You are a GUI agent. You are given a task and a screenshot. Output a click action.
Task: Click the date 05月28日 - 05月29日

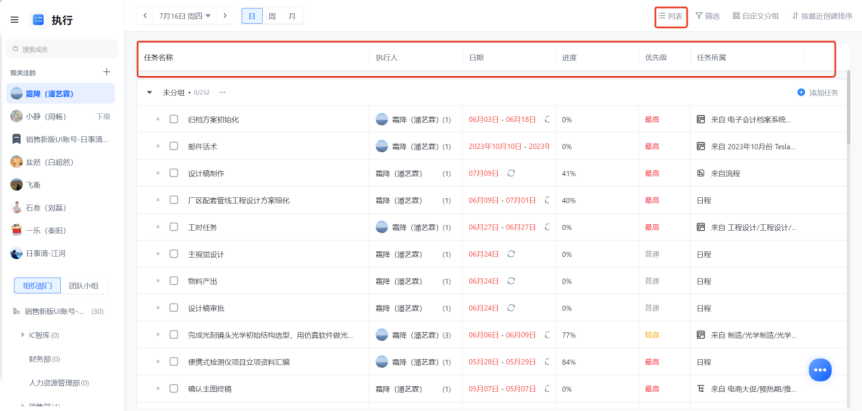click(502, 362)
